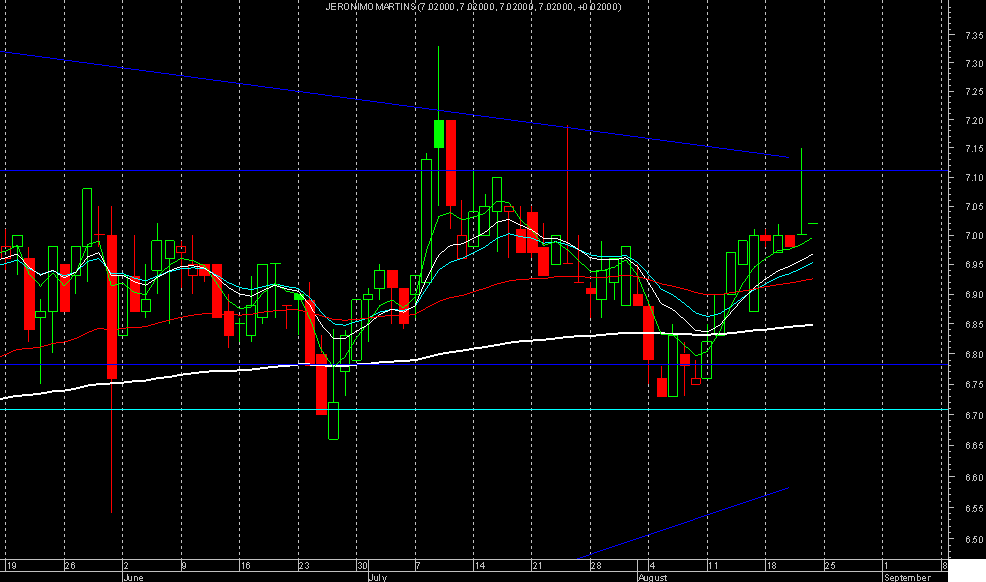Click the 6.80 price axis label
This screenshot has height=582, width=986.
975,354
